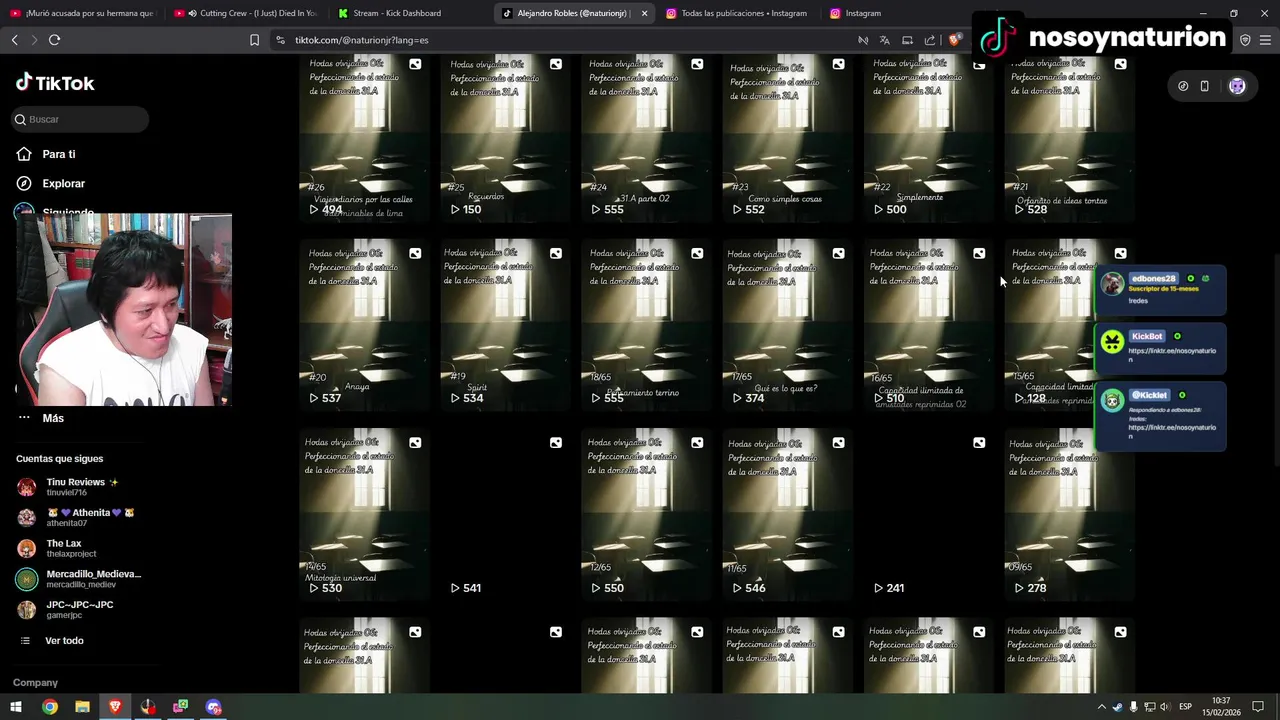This screenshot has width=1280, height=720.
Task: Open the dark video with 241 views
Action: (x=929, y=514)
